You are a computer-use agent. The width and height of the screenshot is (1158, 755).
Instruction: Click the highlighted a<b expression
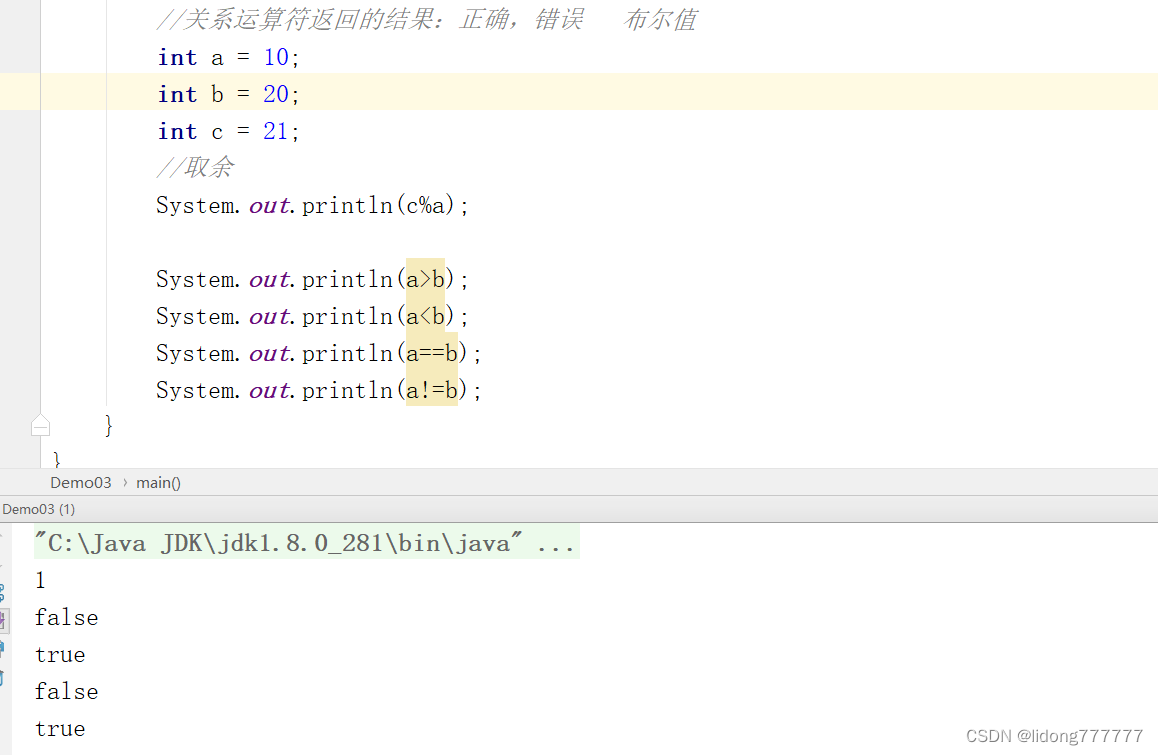point(425,315)
